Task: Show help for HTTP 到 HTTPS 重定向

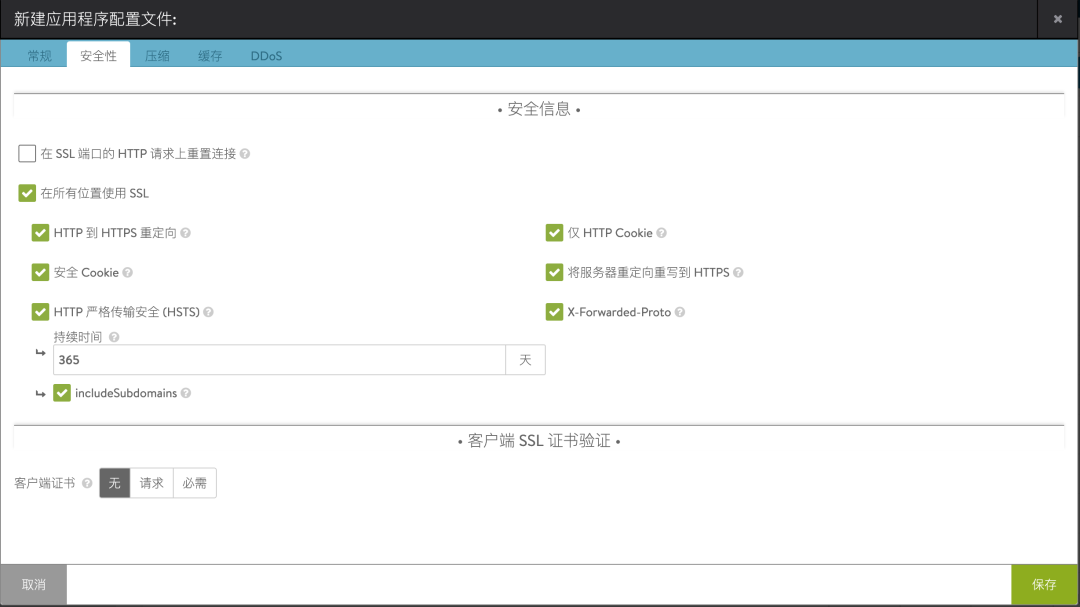Action: click(185, 233)
